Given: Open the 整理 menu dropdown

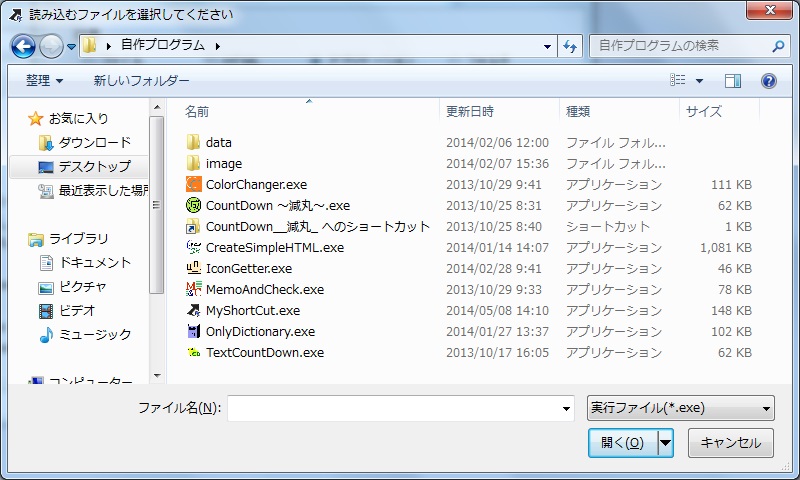Looking at the screenshot, I should pyautogui.click(x=44, y=81).
